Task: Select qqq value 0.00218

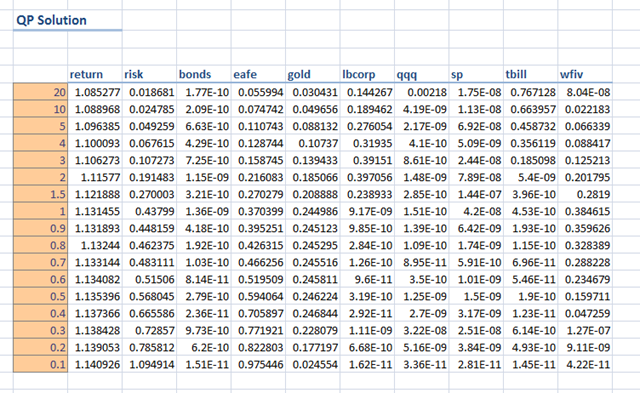Action: [421, 92]
